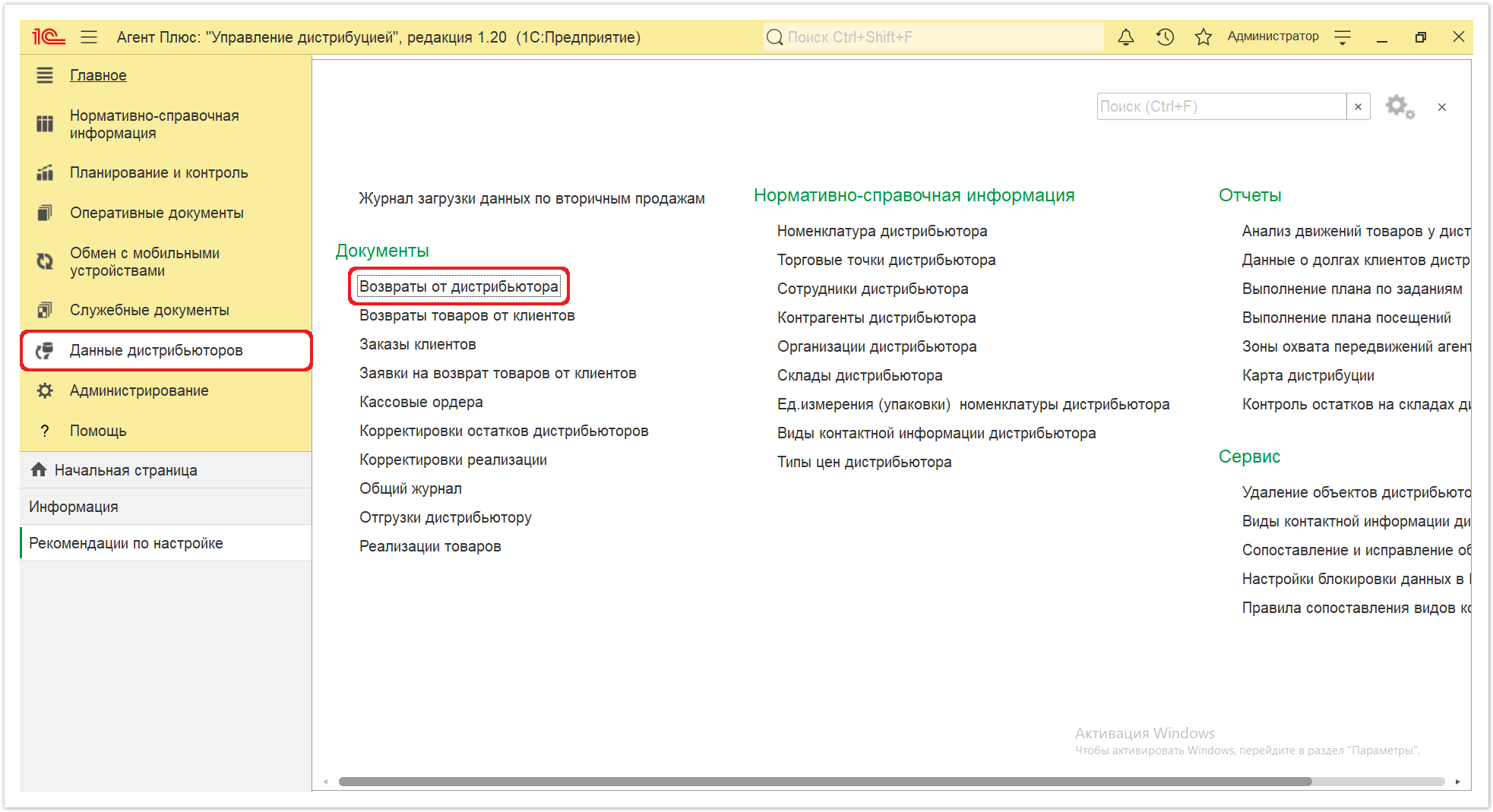
Task: Switch to Рекомендации по настройке tab
Action: click(166, 543)
